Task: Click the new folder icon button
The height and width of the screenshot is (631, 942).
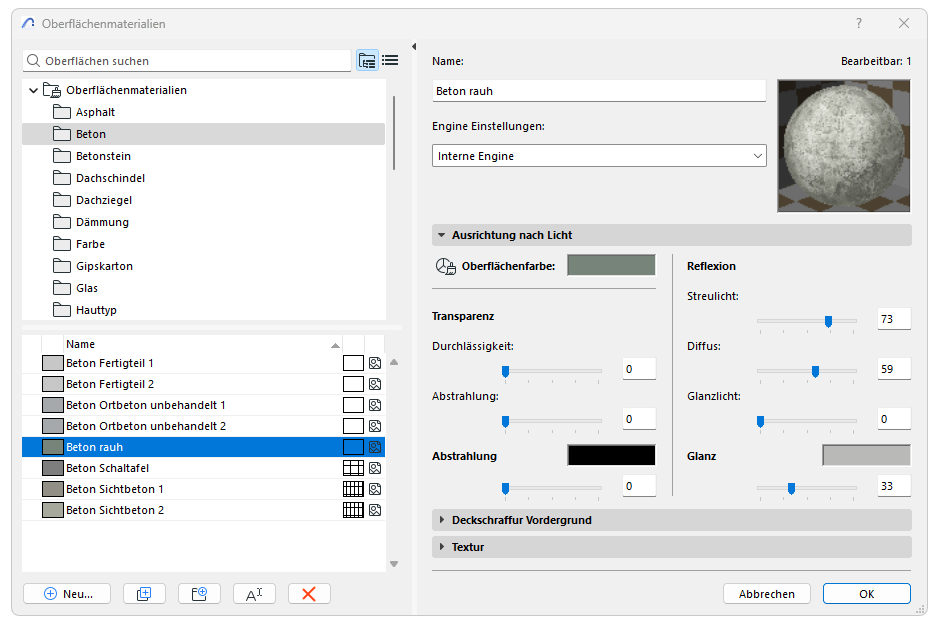Action: coord(199,593)
